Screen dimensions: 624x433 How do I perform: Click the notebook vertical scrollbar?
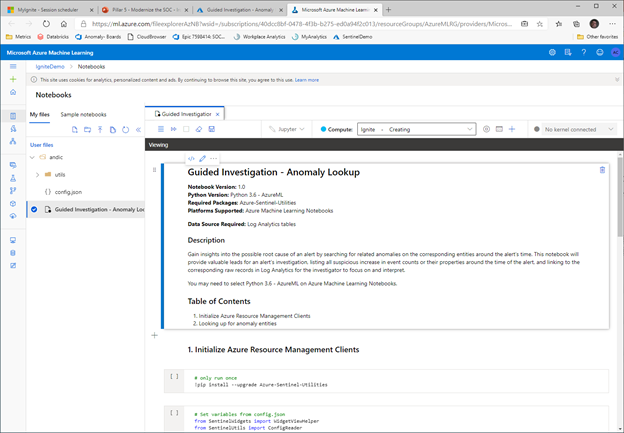(620, 197)
